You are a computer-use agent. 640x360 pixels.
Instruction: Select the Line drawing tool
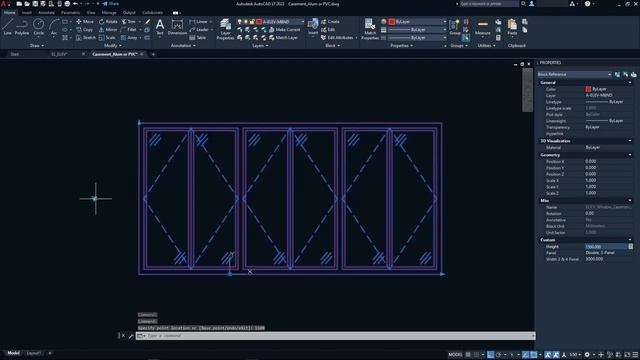point(7,27)
